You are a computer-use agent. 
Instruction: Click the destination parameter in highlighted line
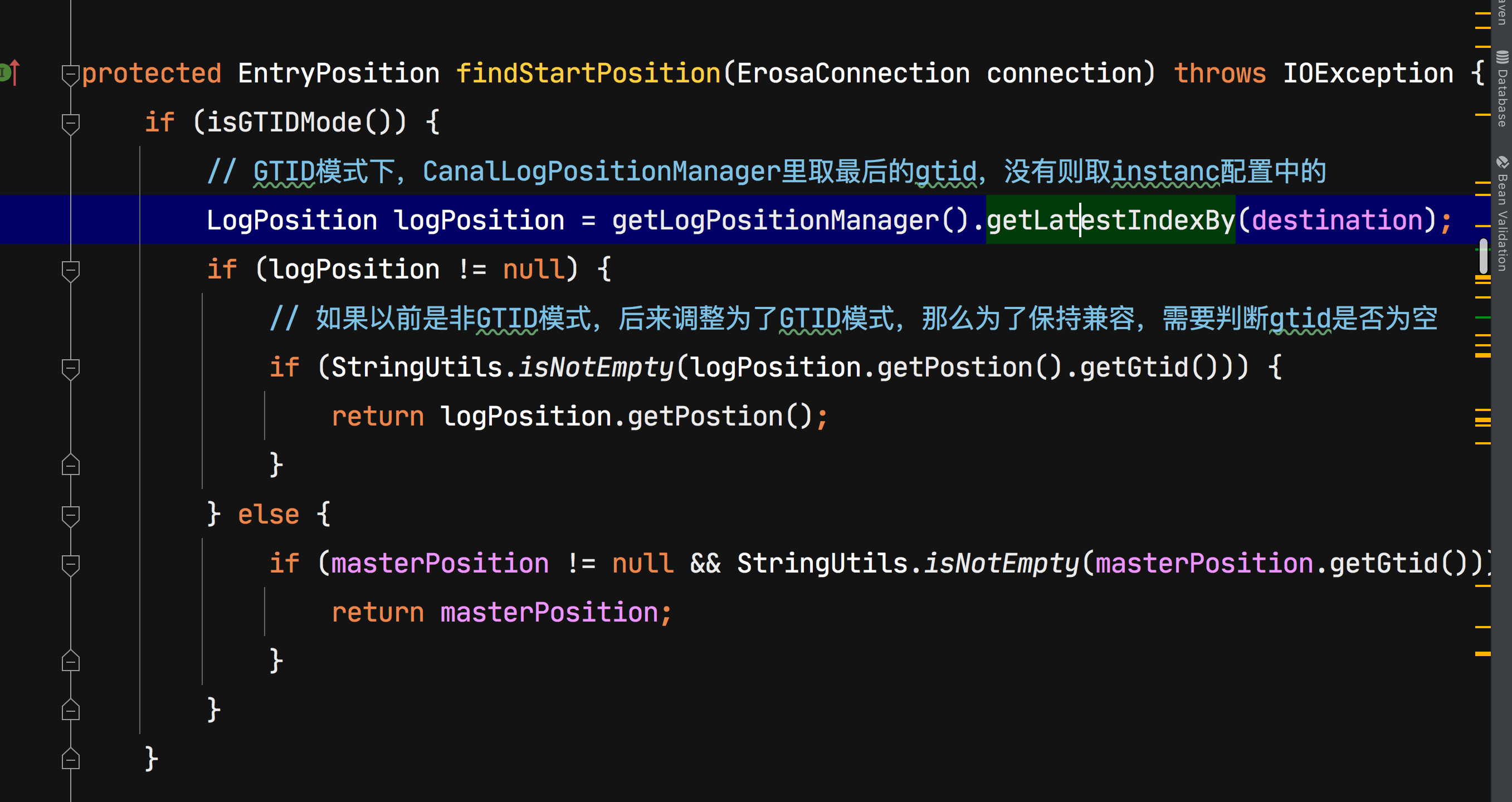(x=1337, y=220)
